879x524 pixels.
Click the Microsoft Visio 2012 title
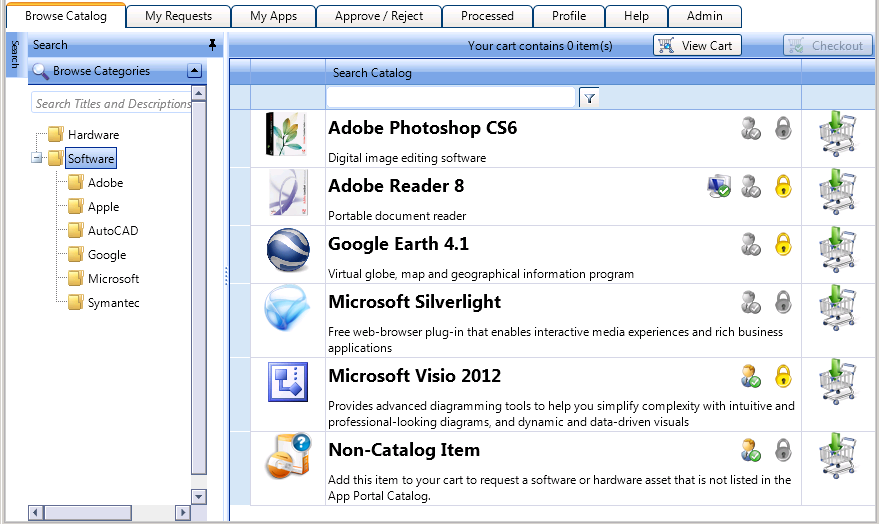pyautogui.click(x=415, y=375)
